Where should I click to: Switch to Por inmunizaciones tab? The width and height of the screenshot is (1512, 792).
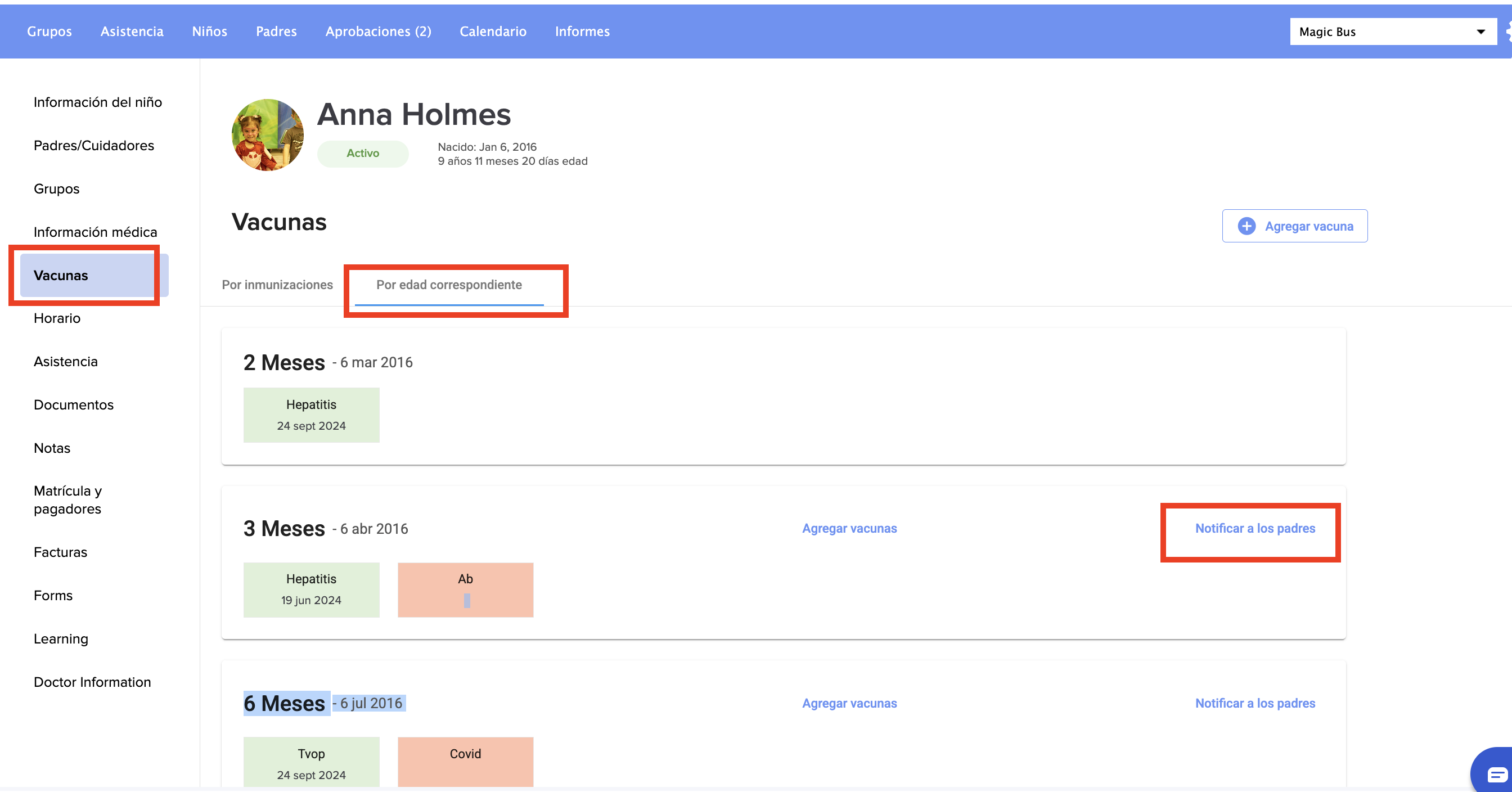click(x=277, y=285)
